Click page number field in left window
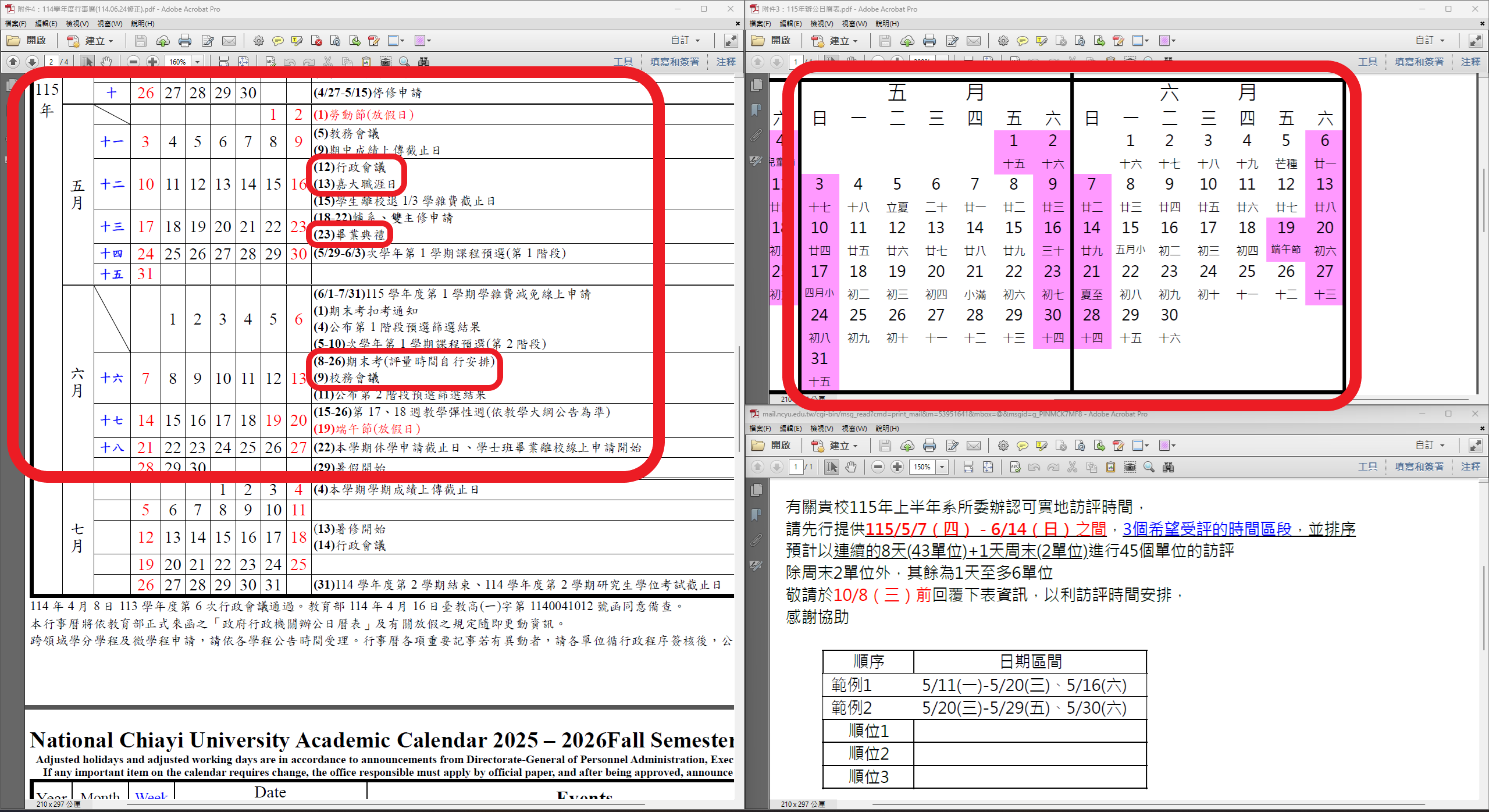 coord(52,62)
